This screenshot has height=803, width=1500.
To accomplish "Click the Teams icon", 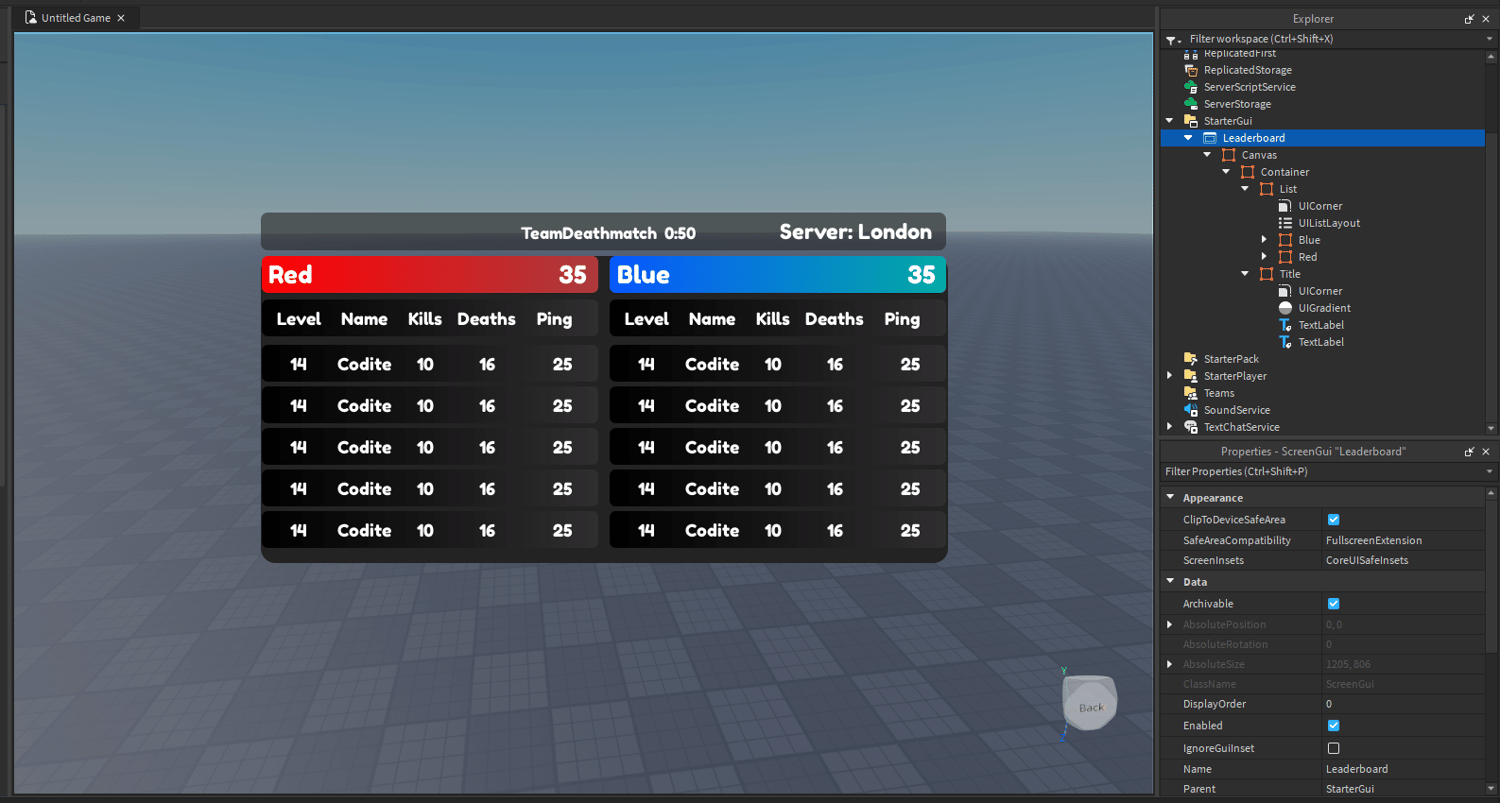I will [1190, 393].
